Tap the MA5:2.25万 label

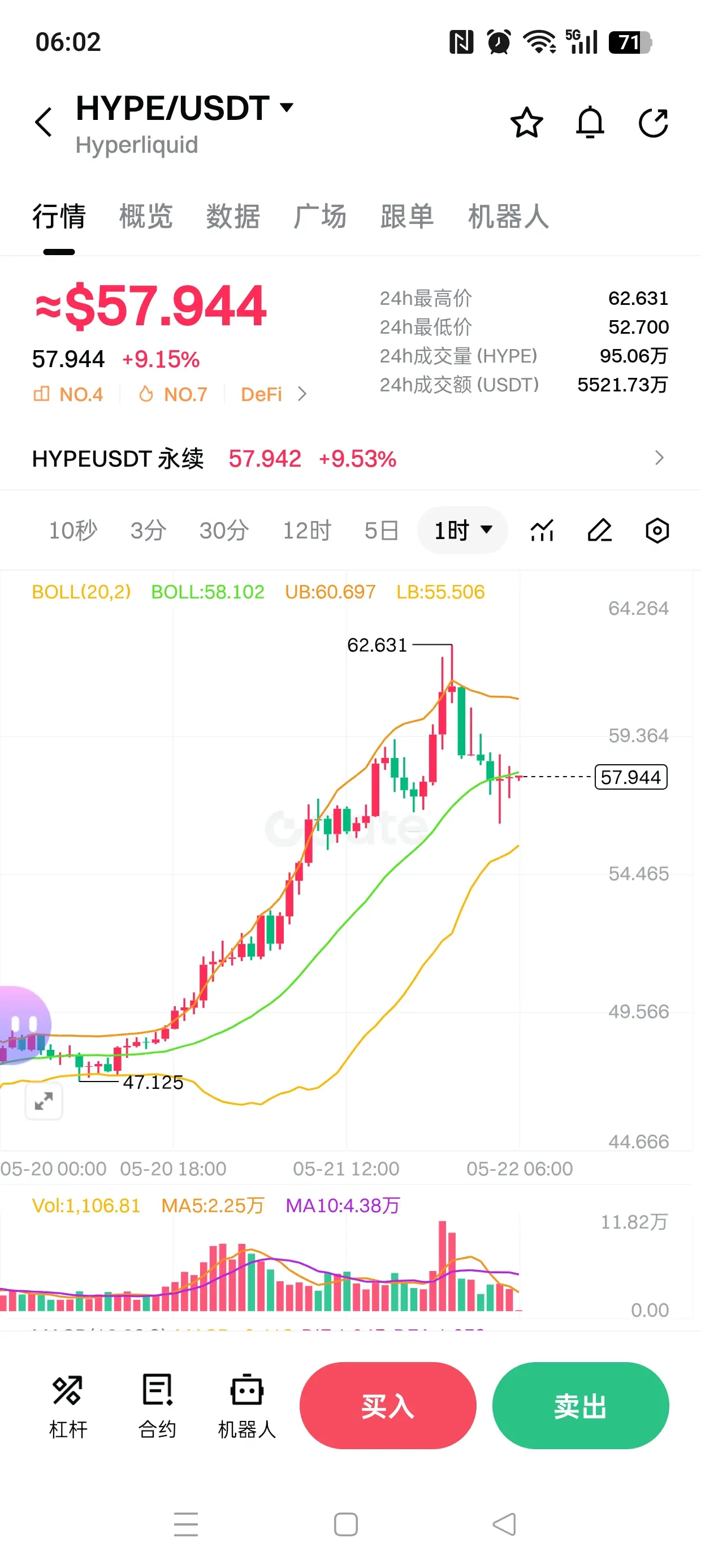pos(213,1205)
